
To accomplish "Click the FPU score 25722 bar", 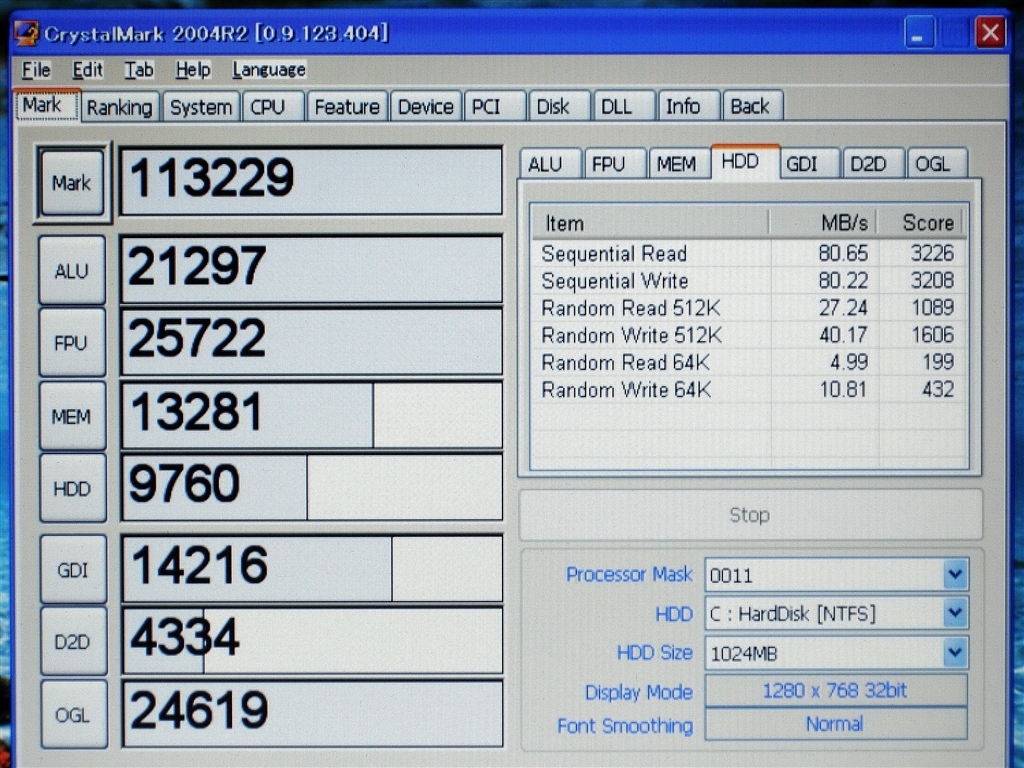I will coord(312,342).
